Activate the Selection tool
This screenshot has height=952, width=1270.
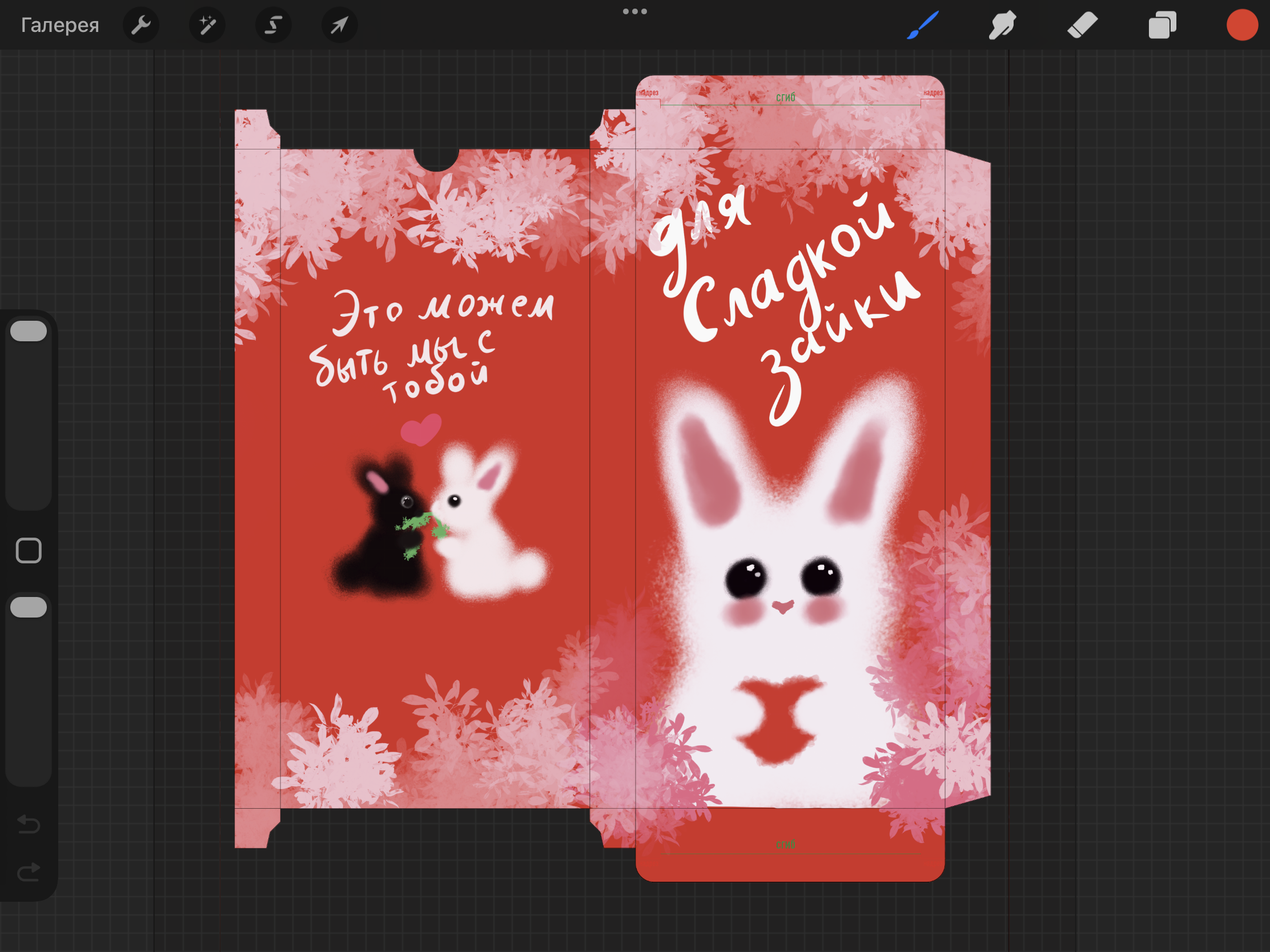[274, 25]
